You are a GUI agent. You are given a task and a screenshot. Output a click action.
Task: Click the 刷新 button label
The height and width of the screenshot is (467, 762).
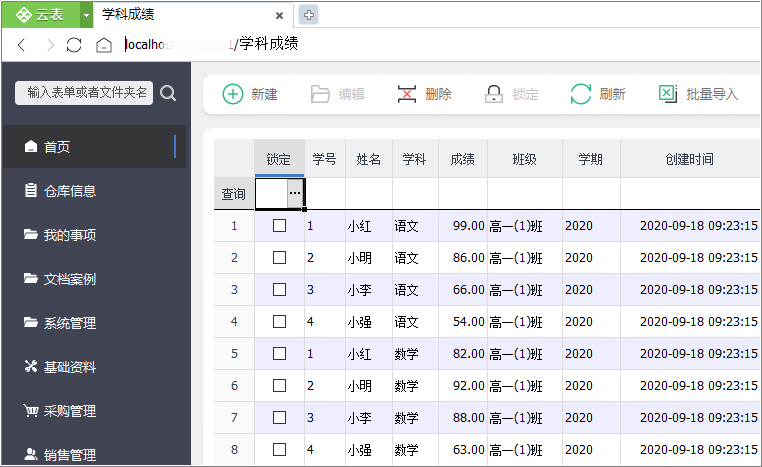[x=612, y=94]
